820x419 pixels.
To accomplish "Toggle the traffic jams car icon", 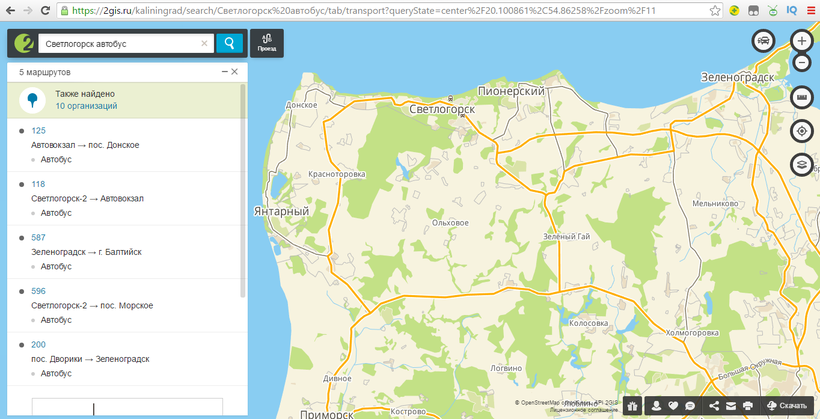I will (763, 41).
